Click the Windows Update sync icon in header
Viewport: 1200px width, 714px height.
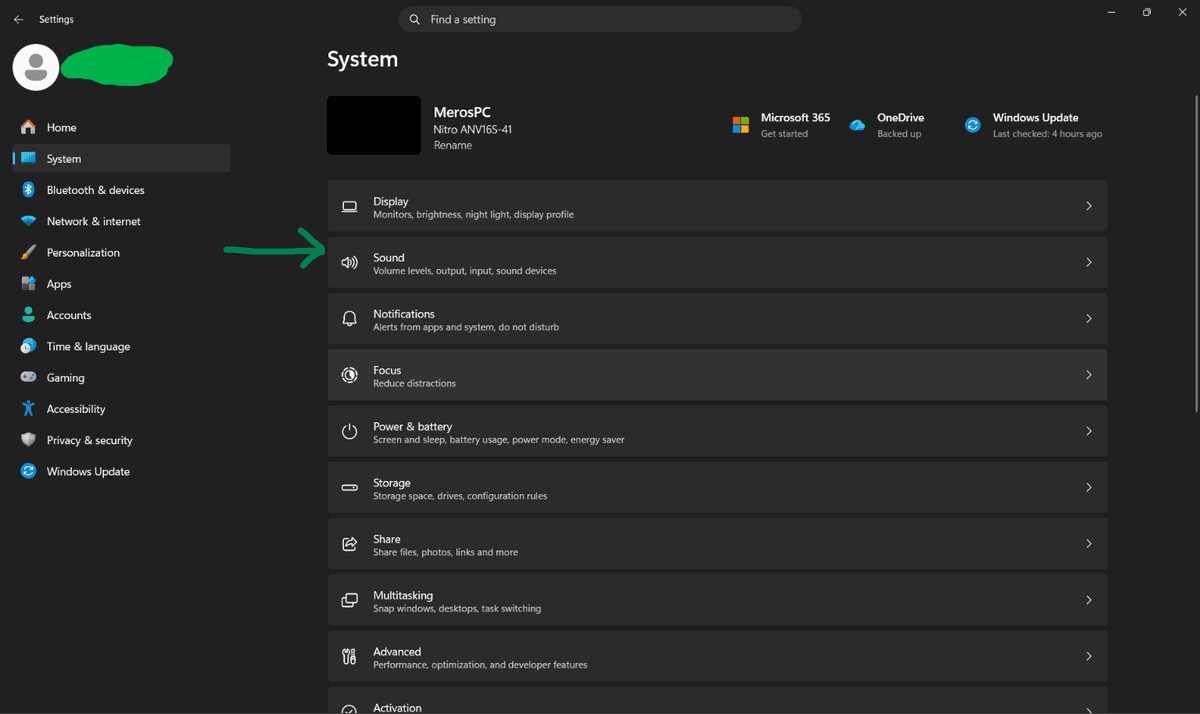[x=973, y=125]
